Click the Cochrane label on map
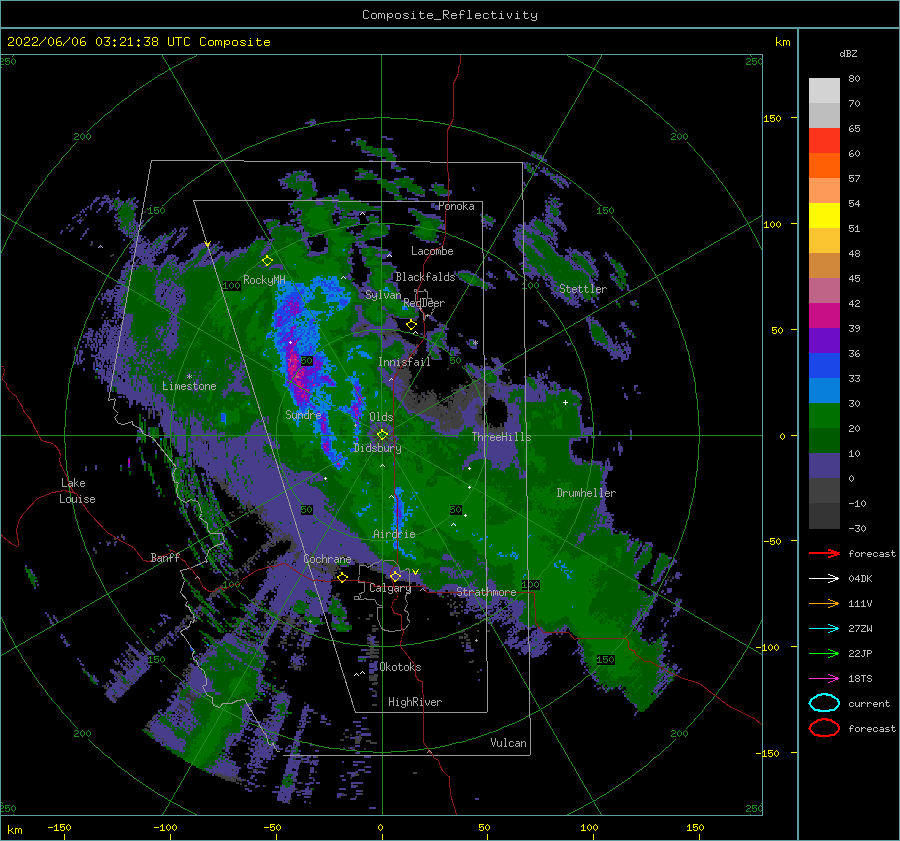The height and width of the screenshot is (841, 900). 327,559
